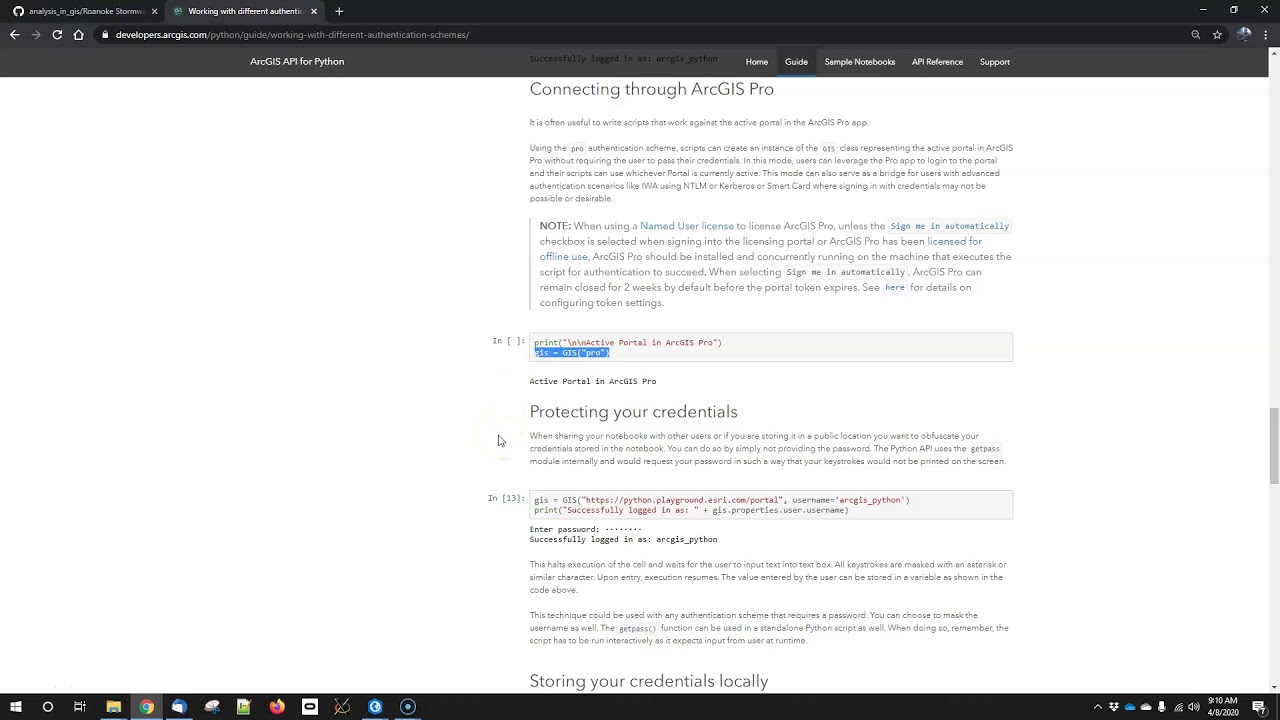Open the Chrome three-dot menu
The width and height of the screenshot is (1280, 720).
point(1267,35)
